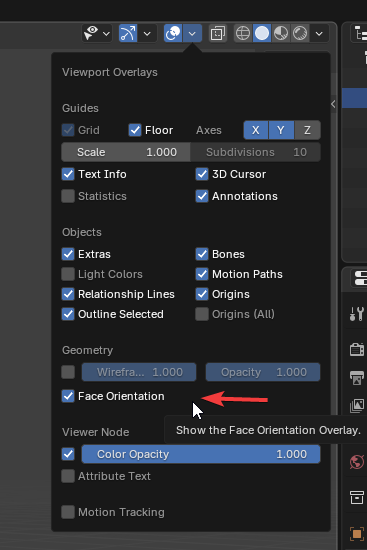Uncheck the Origins checkbox

tap(202, 294)
